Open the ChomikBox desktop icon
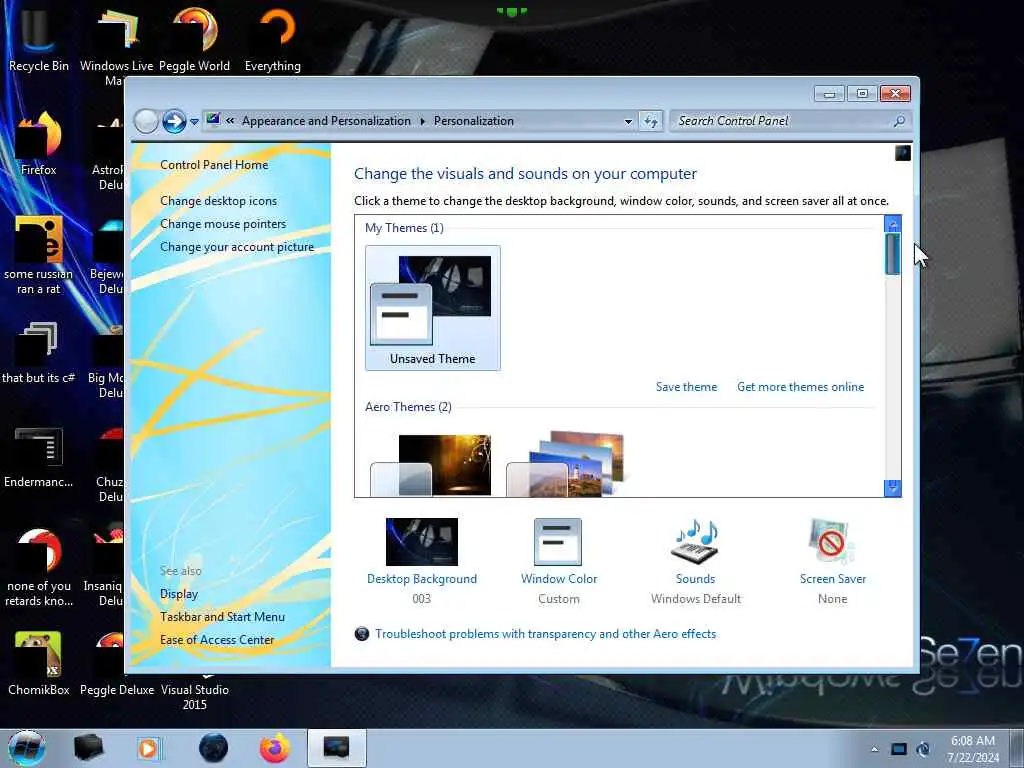 click(38, 663)
